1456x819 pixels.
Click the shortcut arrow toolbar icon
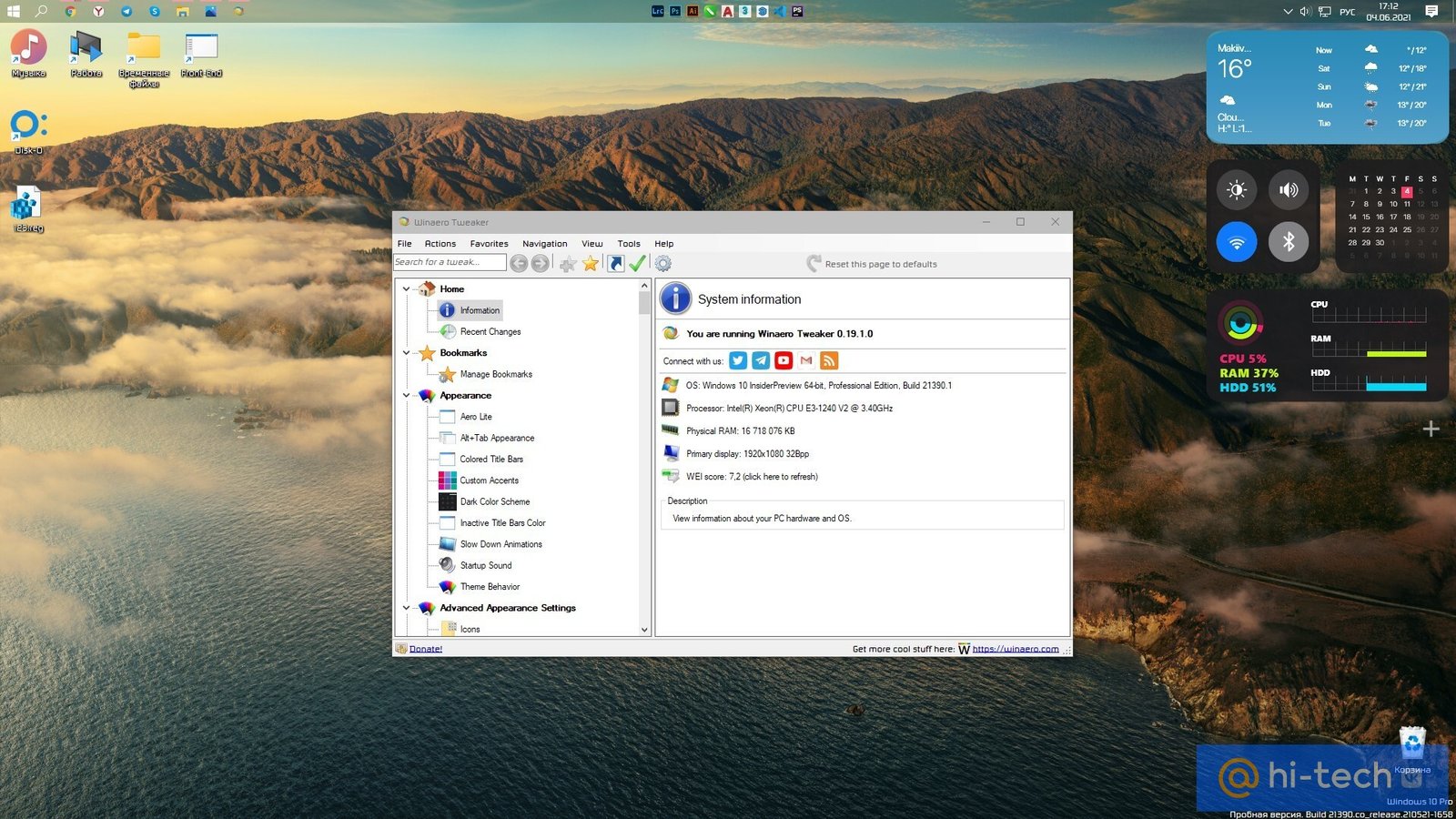[x=616, y=263]
